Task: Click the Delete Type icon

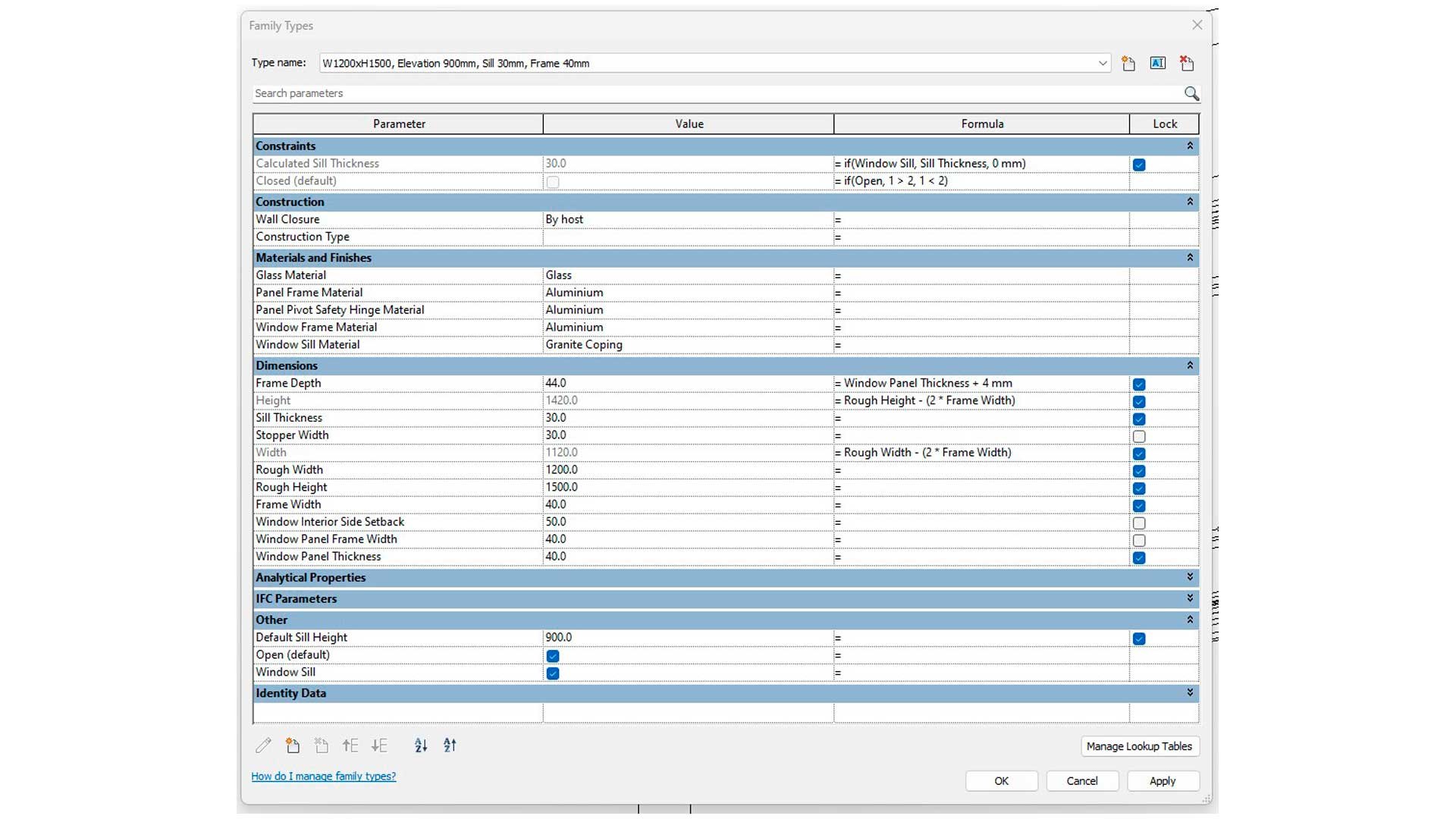Action: pyautogui.click(x=1187, y=64)
